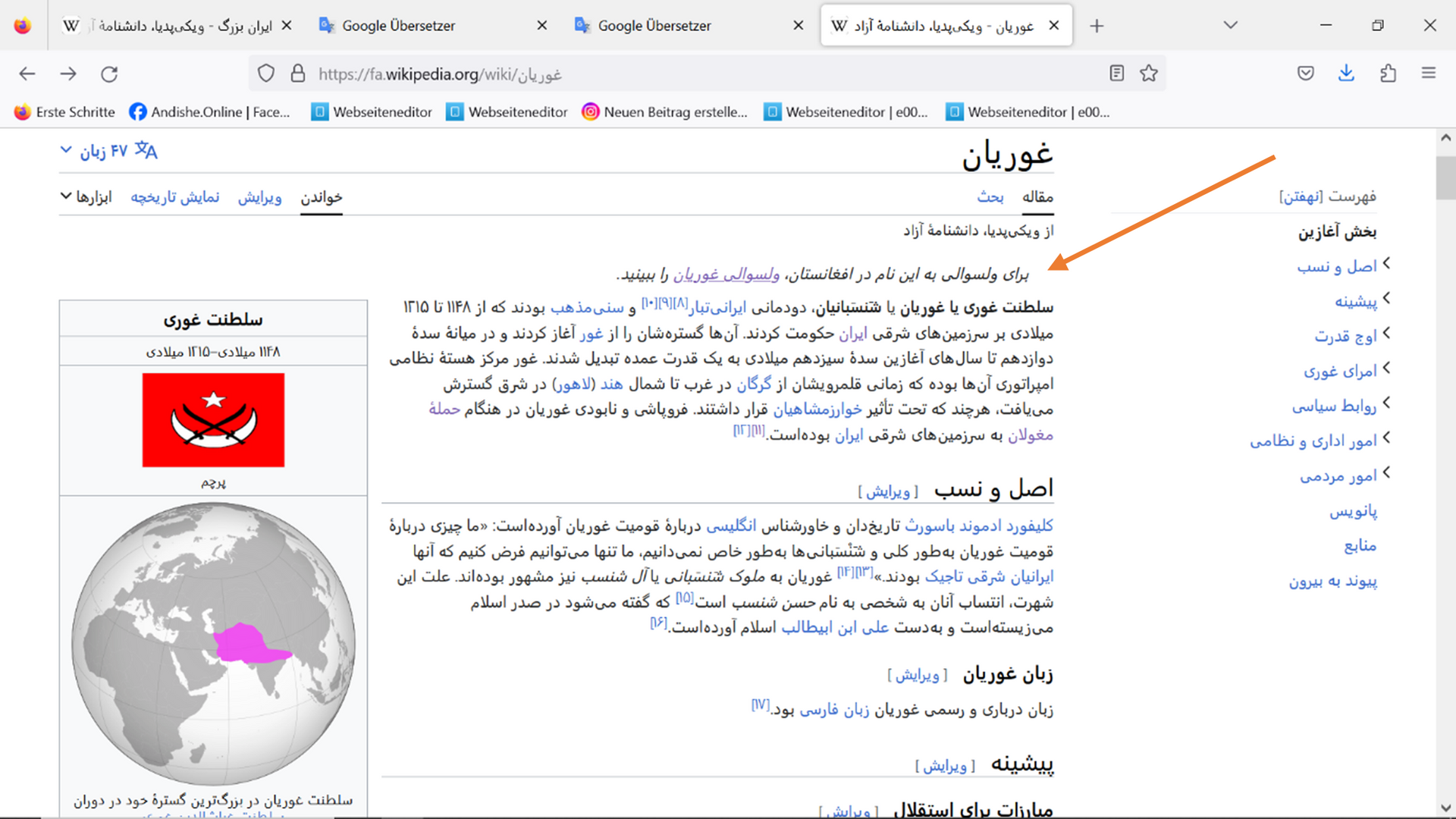The height and width of the screenshot is (819, 1456).
Task: Expand the روابط سیاسی sidebar section chevron
Action: (1386, 403)
